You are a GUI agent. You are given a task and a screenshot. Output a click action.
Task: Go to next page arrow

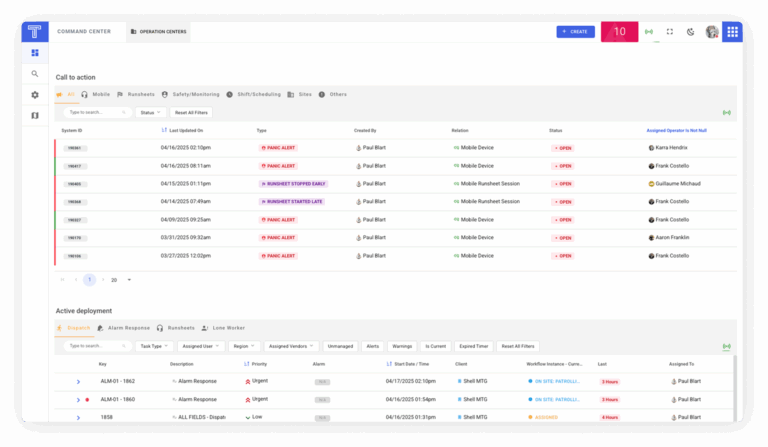(103, 280)
